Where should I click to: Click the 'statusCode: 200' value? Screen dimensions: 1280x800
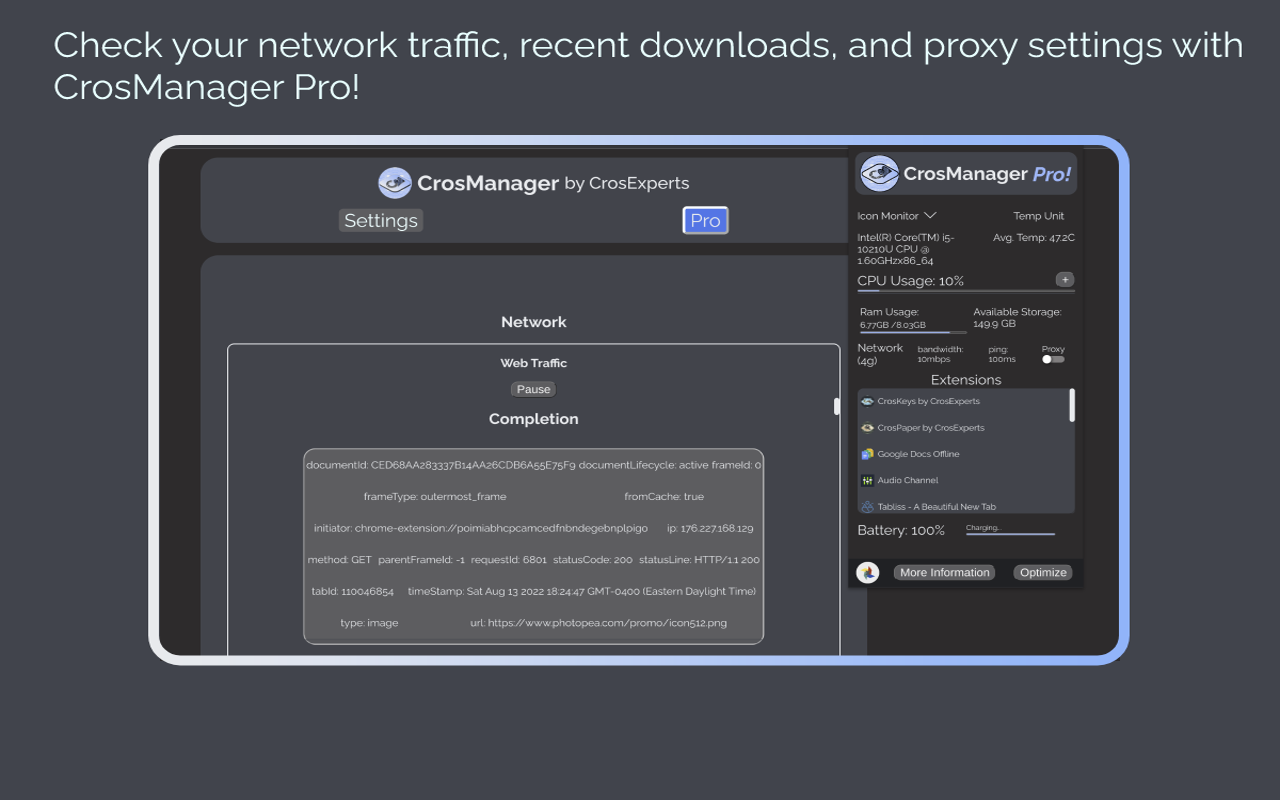click(x=593, y=560)
